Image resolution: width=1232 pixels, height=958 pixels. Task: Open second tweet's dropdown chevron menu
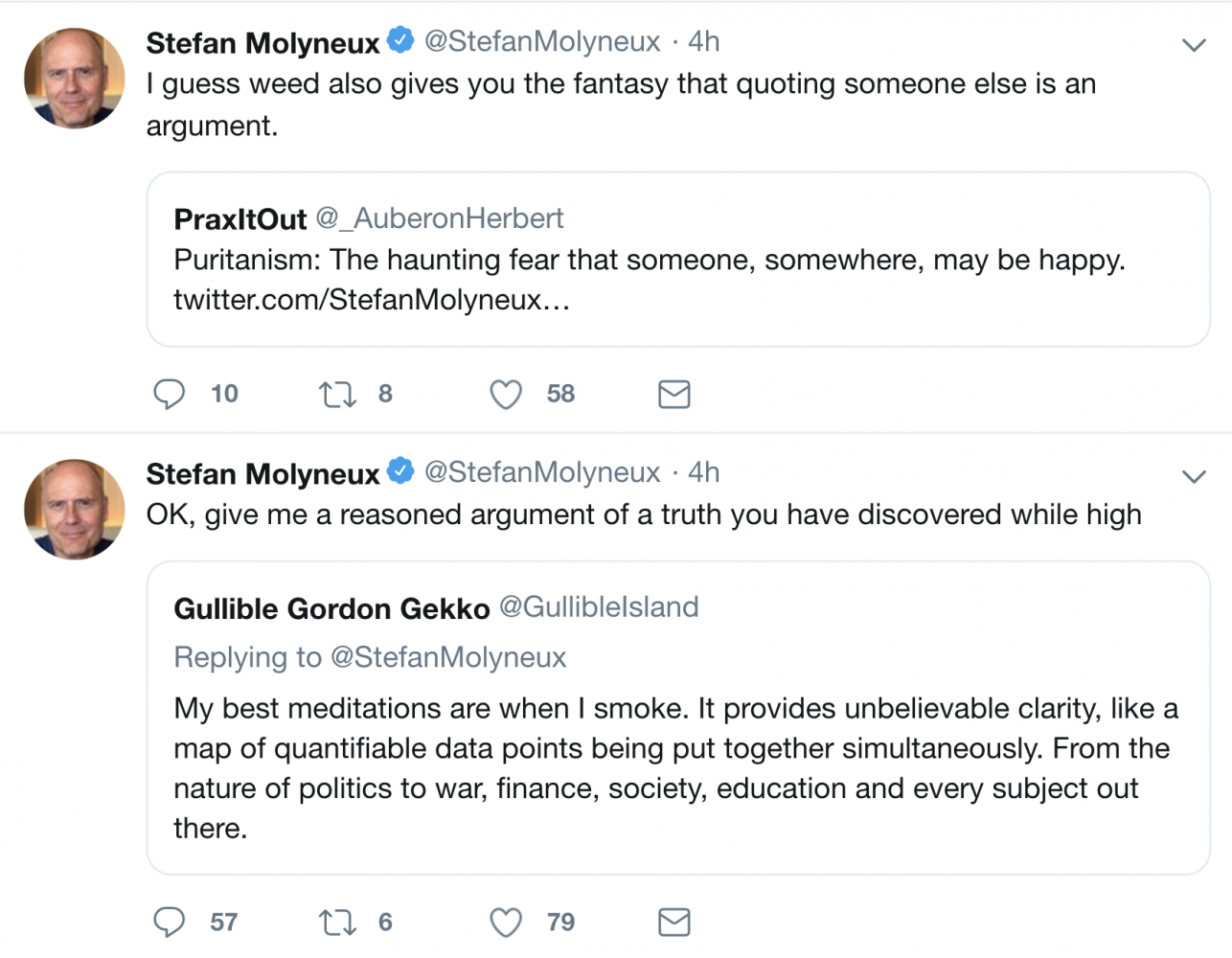1194,476
